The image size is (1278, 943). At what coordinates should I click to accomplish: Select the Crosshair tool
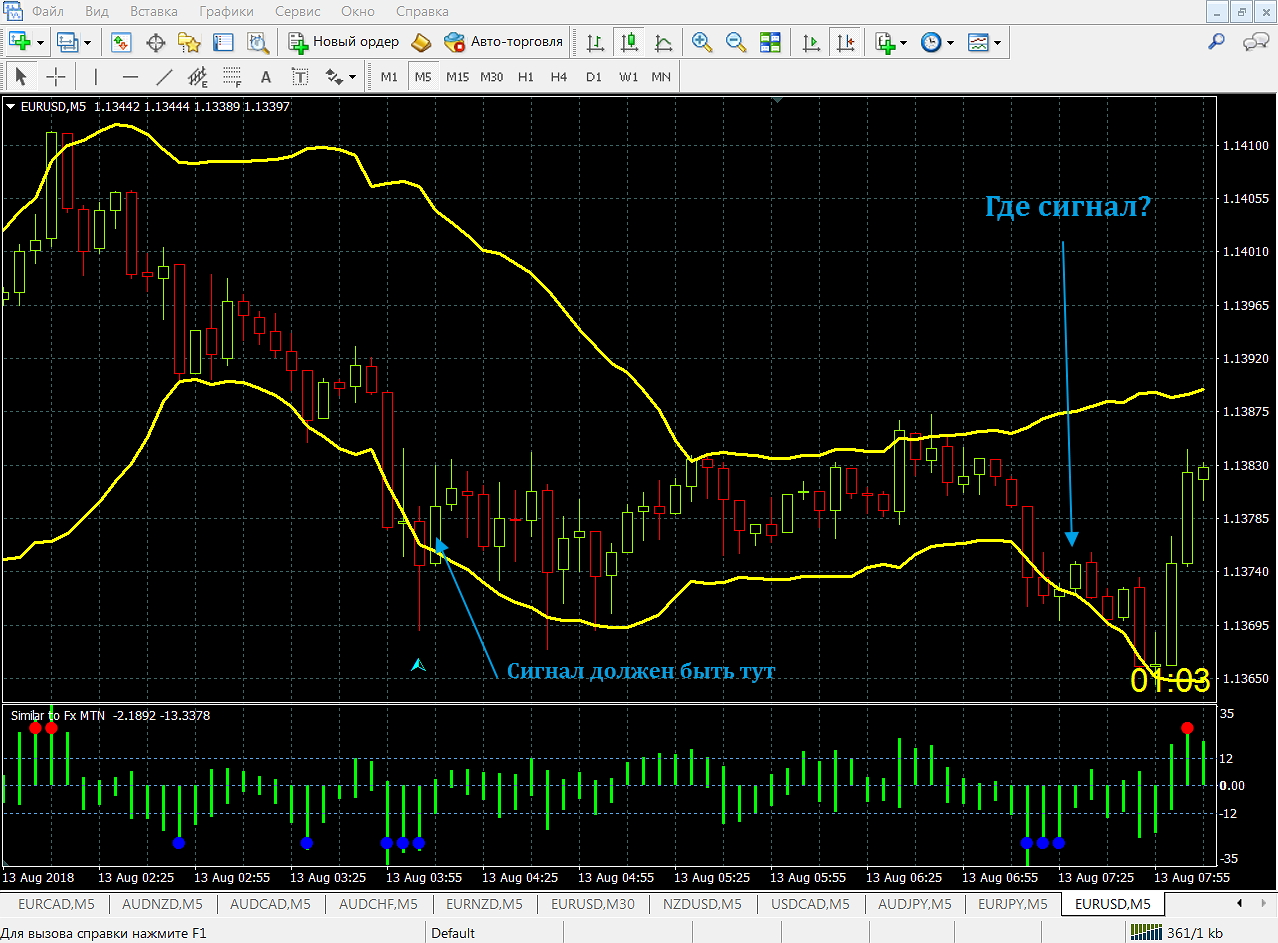(56, 76)
